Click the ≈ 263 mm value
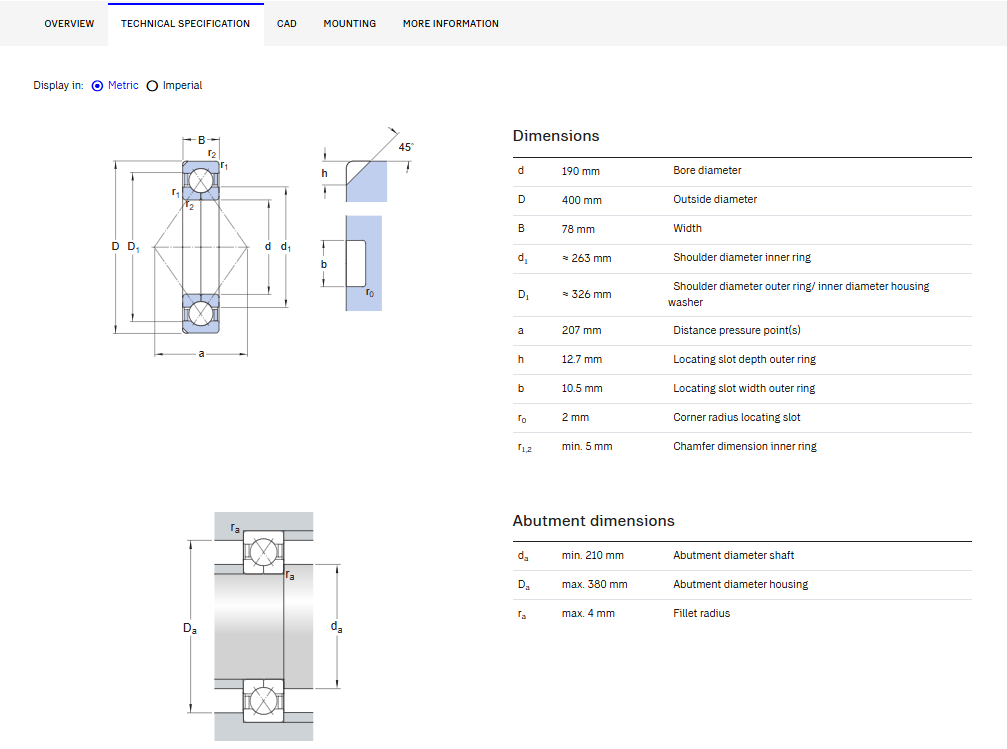Viewport: 1007px width, 749px height. coord(586,258)
